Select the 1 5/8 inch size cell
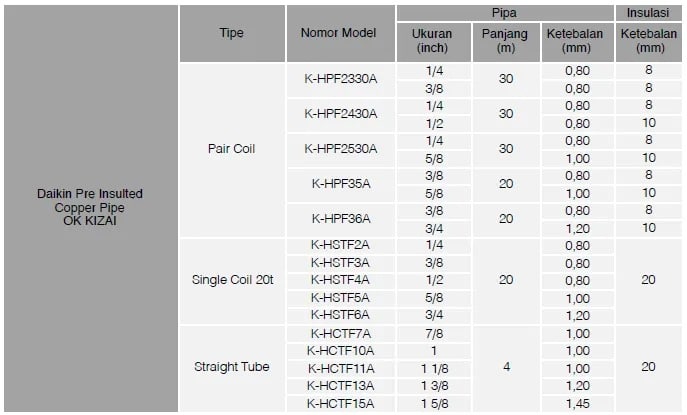 433,402
